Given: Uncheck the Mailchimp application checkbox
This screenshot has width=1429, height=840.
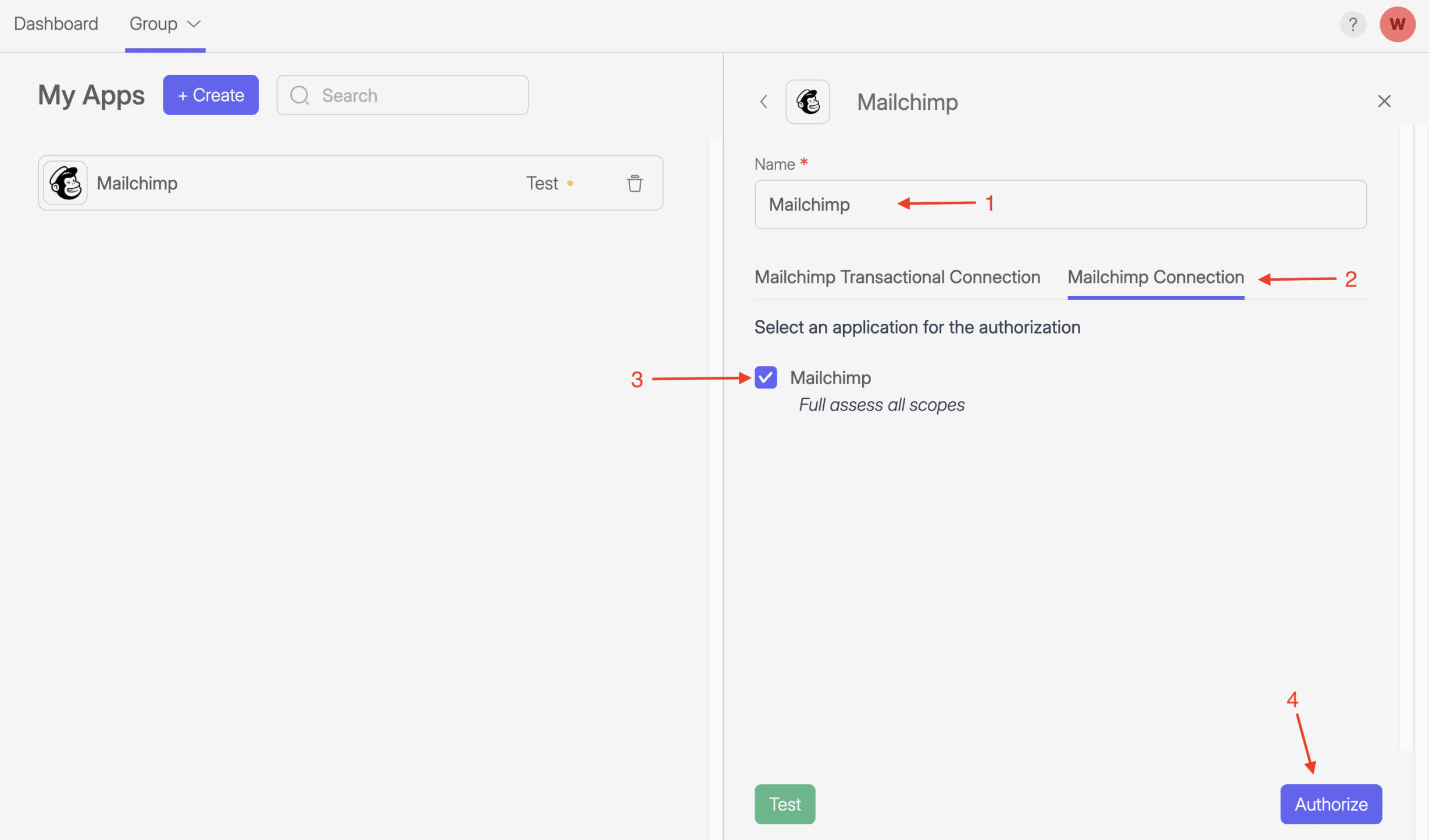Looking at the screenshot, I should pyautogui.click(x=766, y=377).
